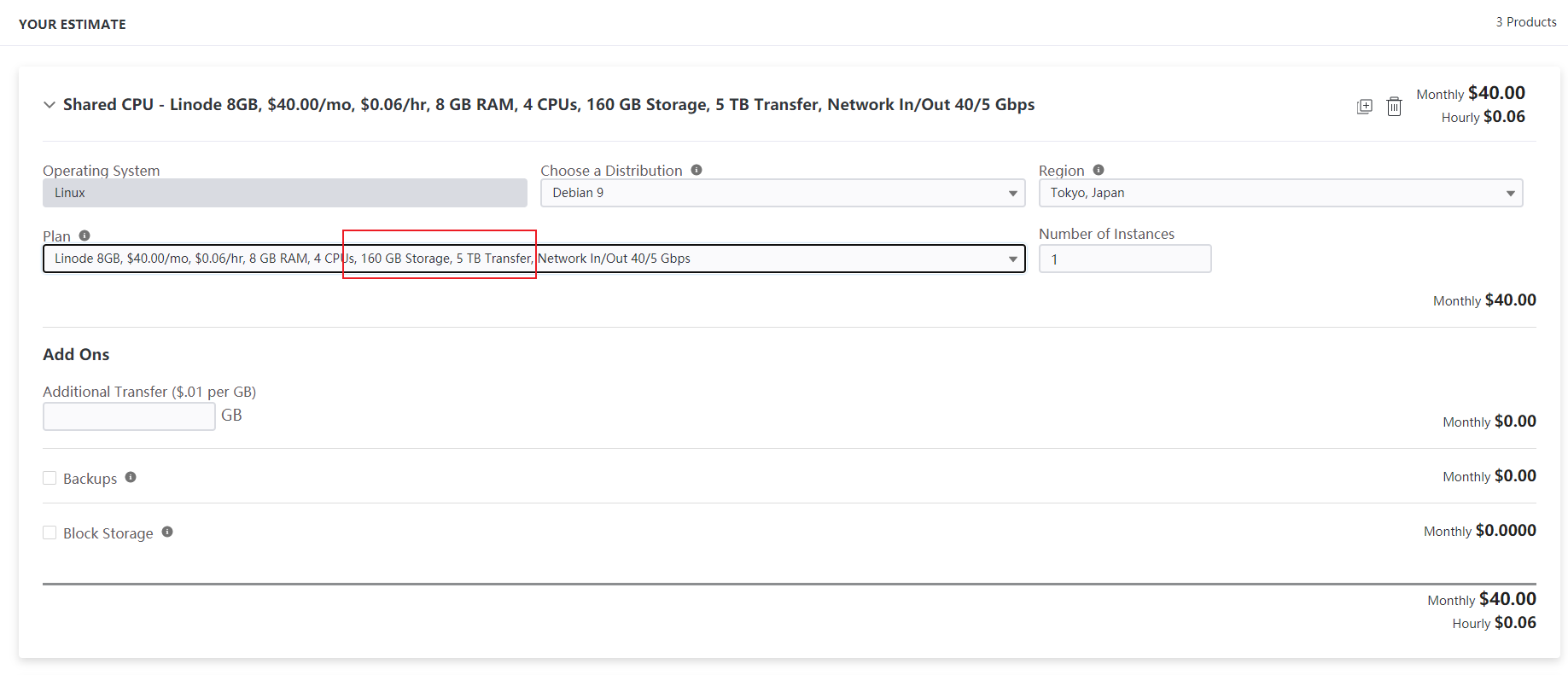The image size is (1568, 675).
Task: Delete the Linode 8GB estimate via trash icon
Action: (x=1394, y=107)
